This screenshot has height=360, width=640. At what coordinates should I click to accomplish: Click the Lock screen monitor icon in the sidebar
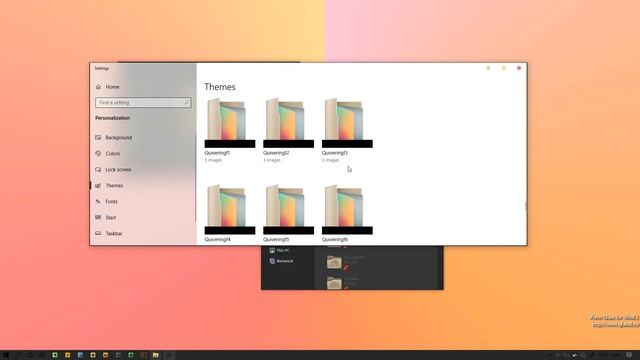[98, 169]
